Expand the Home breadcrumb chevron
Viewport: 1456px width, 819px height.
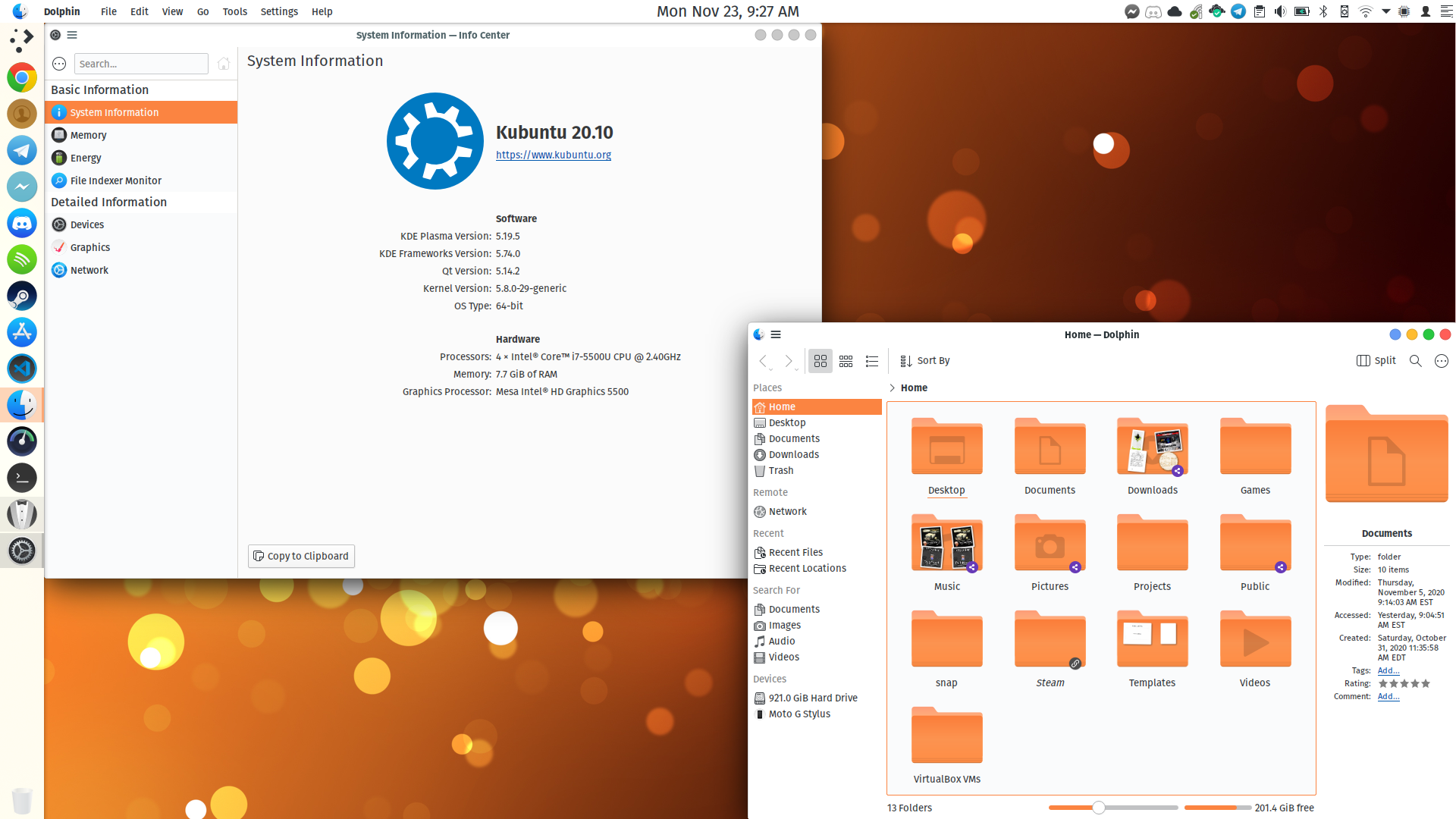[892, 388]
